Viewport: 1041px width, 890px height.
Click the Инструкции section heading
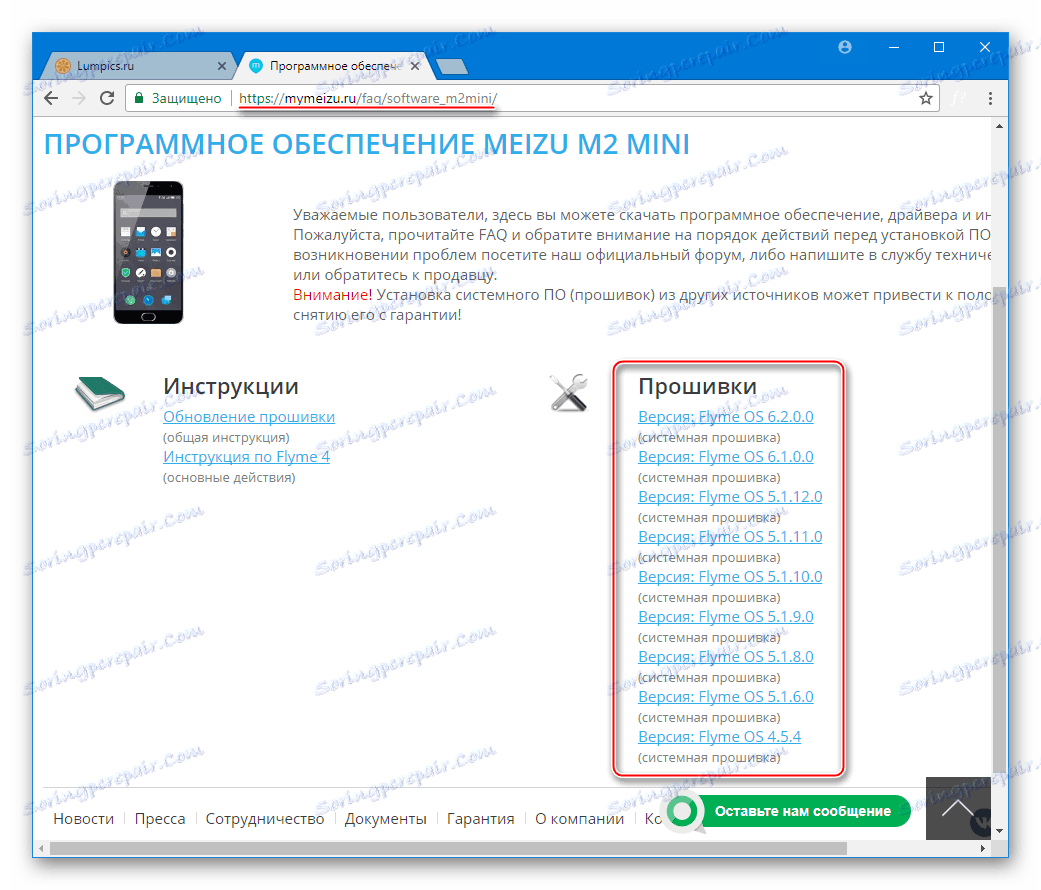coord(230,386)
